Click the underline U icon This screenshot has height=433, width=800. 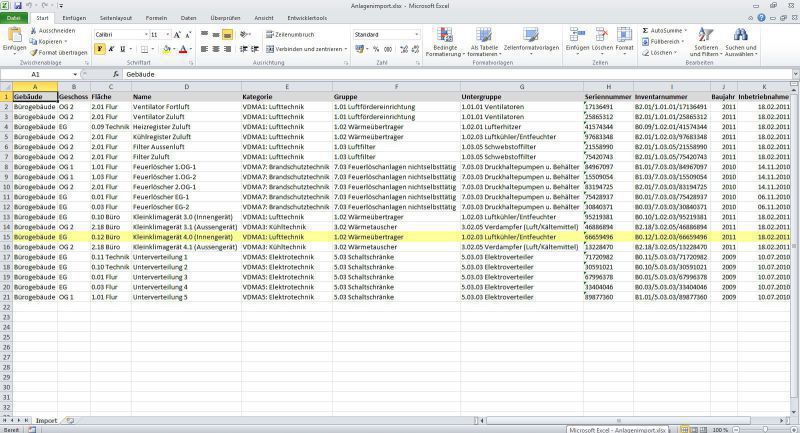tap(122, 49)
